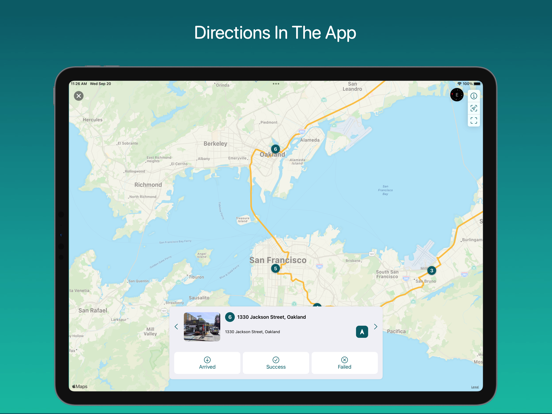Screen dimensions: 552x414
Task: Tap the Sausalito label on the map
Action: (199, 297)
